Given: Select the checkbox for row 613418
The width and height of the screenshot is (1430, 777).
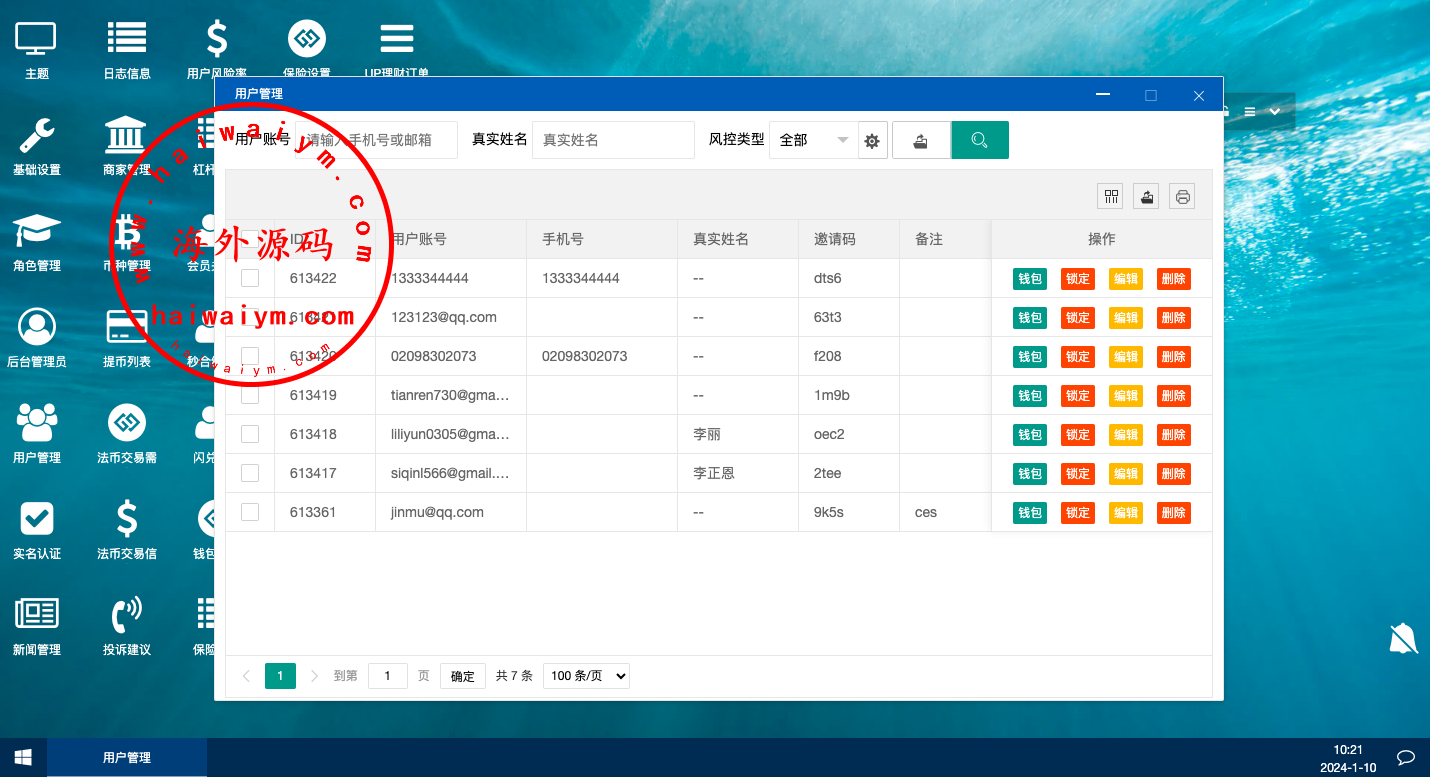Looking at the screenshot, I should coord(250,434).
